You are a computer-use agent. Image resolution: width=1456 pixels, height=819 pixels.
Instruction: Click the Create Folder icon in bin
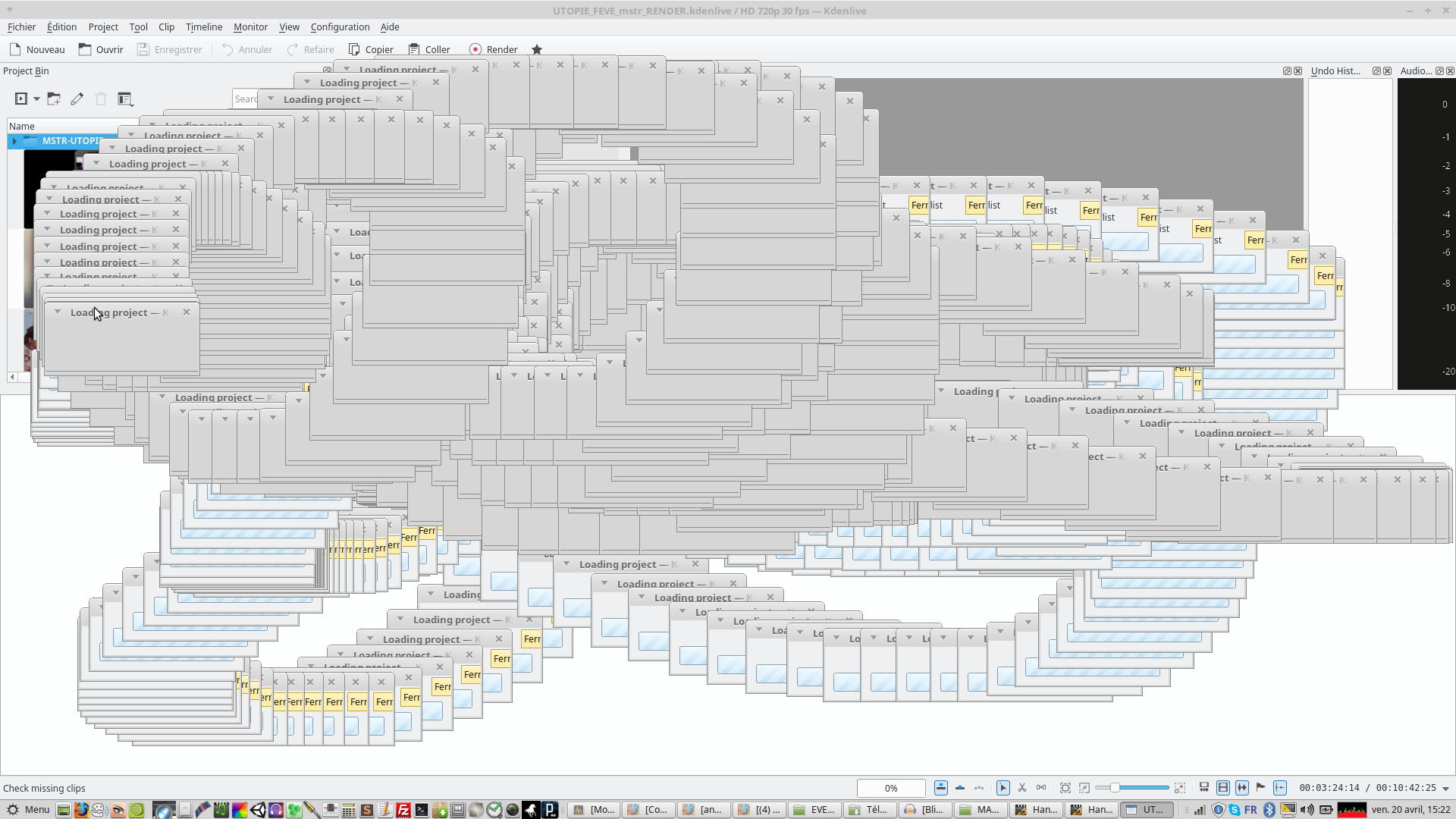[53, 99]
